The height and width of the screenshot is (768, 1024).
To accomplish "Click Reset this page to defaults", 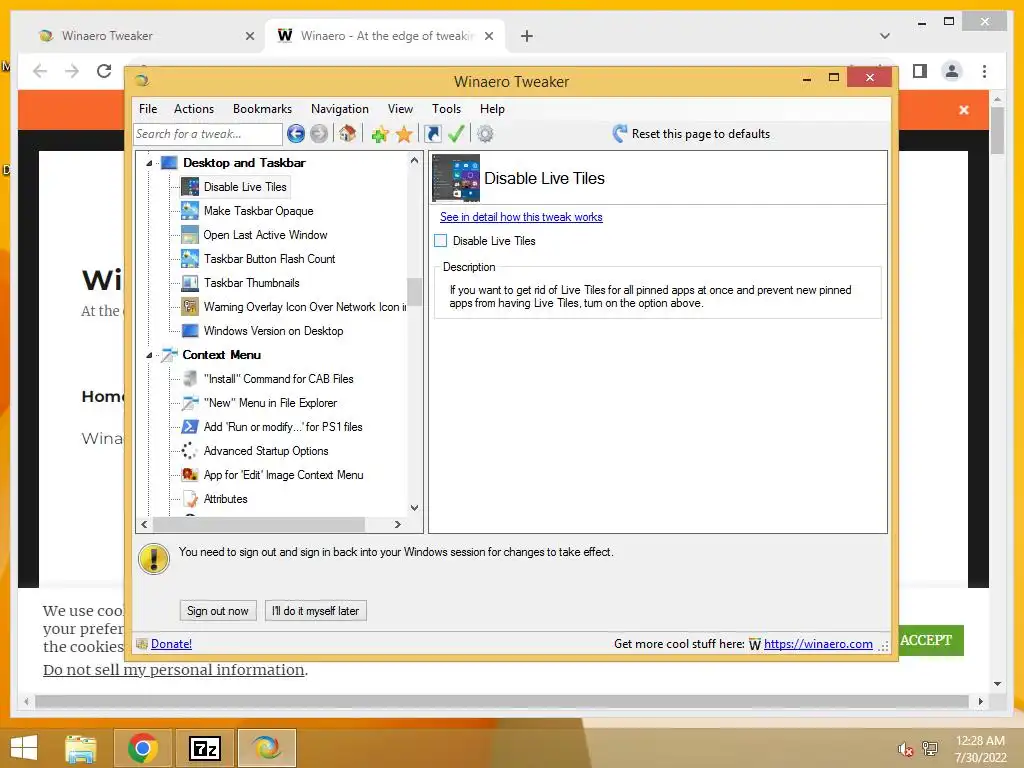I will [x=691, y=134].
